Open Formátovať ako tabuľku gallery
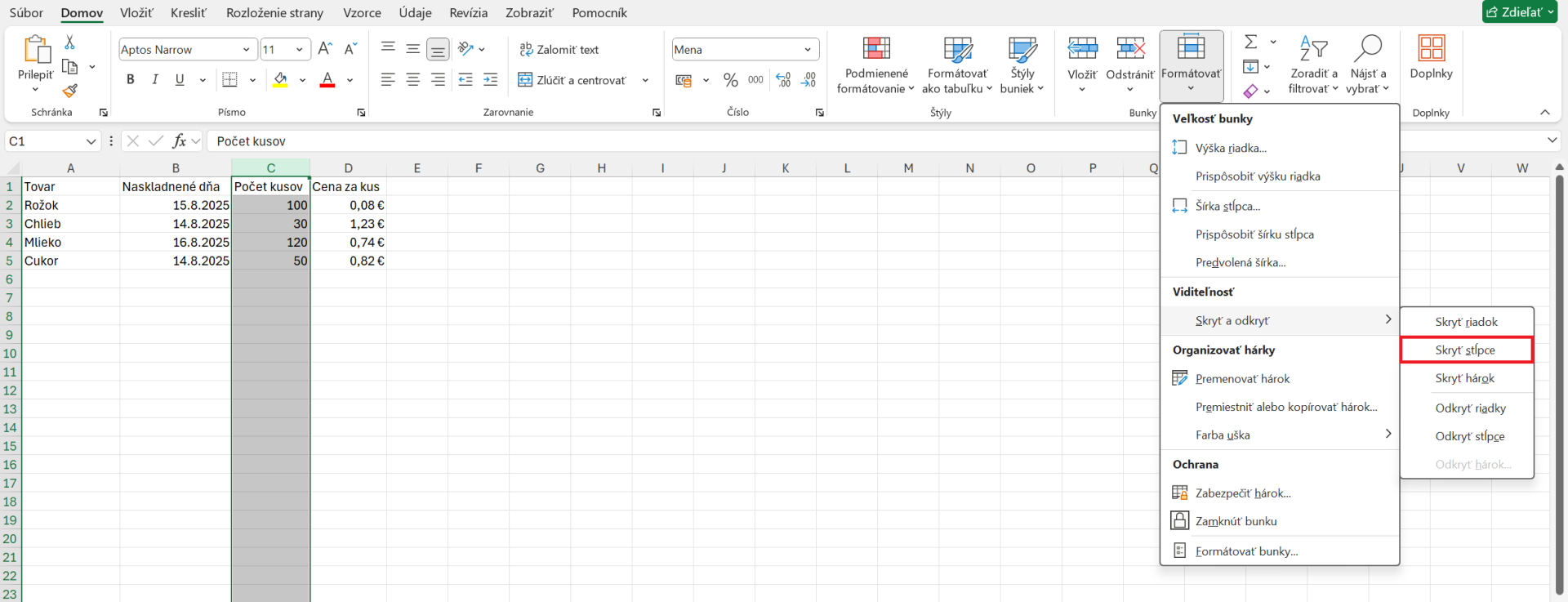 (x=957, y=65)
